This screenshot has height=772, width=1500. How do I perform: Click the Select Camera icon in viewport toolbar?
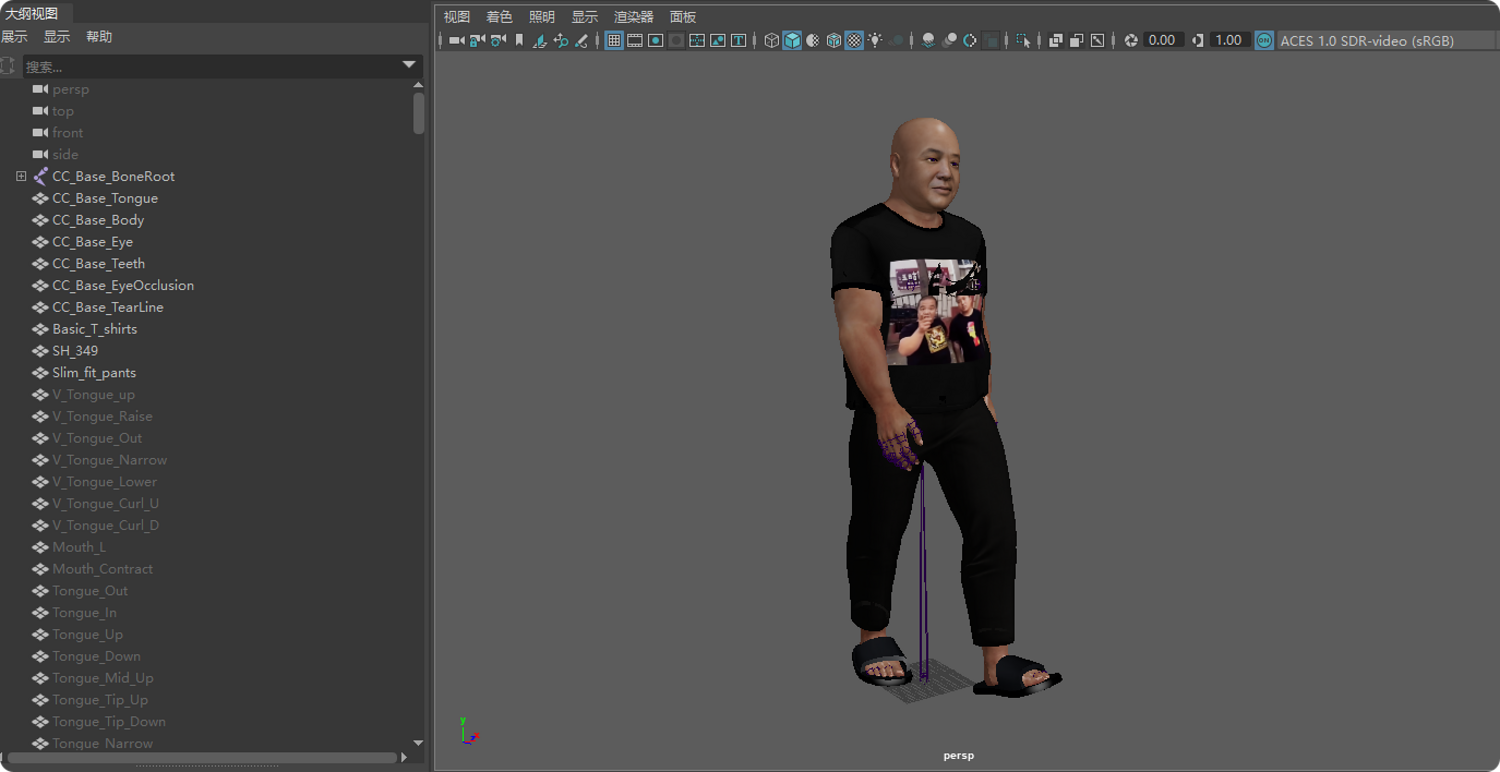point(457,41)
